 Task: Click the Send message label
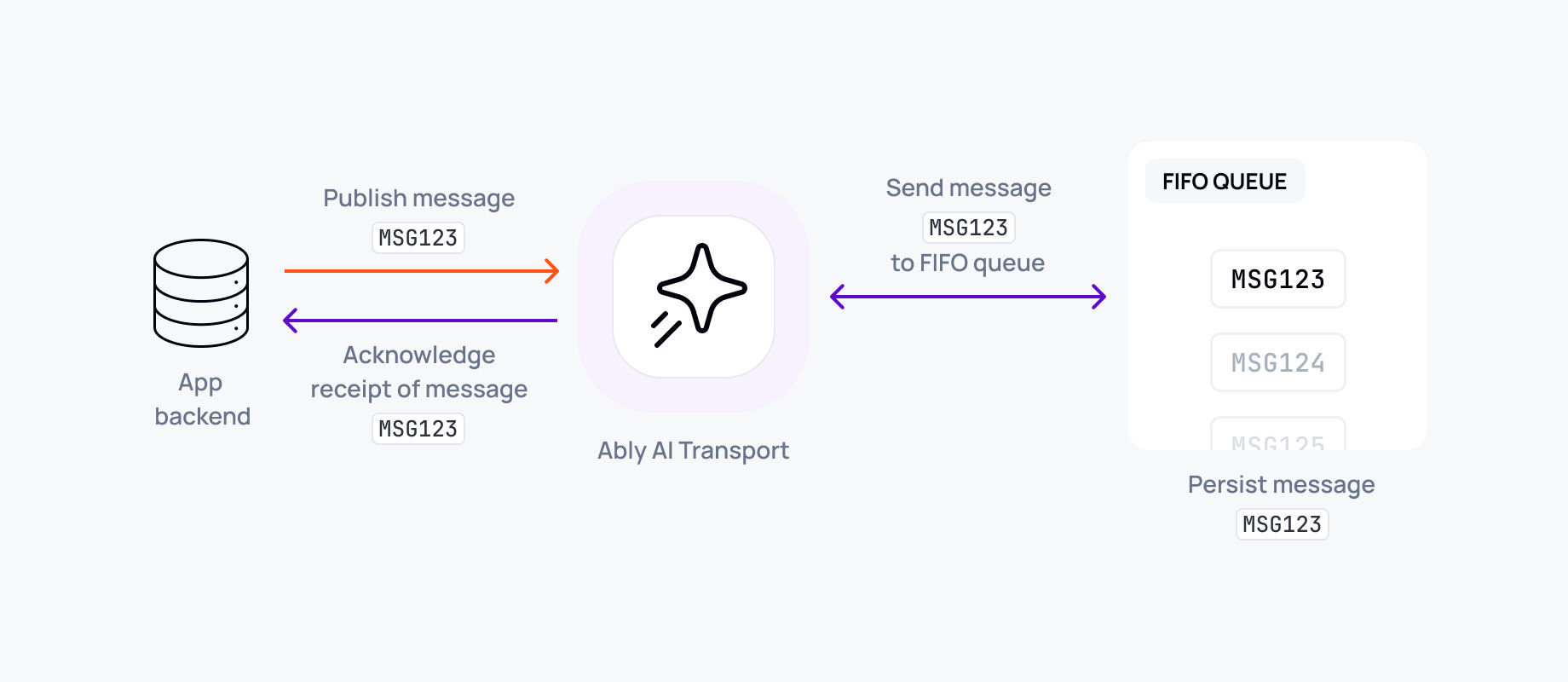968,188
